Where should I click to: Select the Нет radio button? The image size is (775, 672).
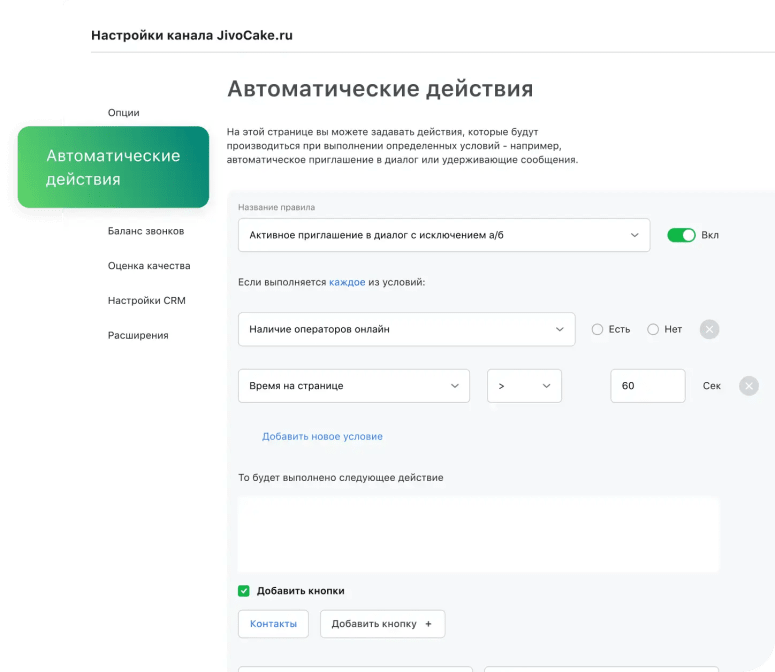click(653, 329)
